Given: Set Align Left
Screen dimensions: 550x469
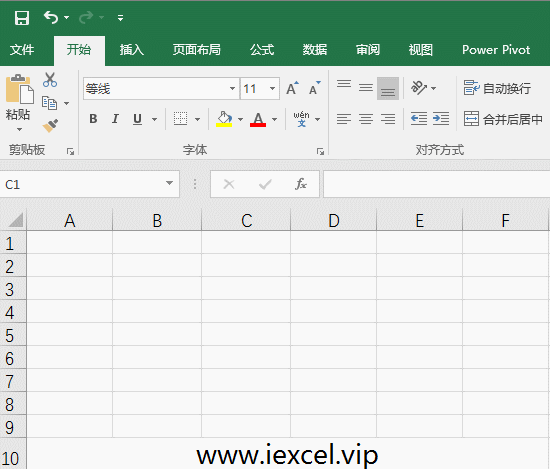Looking at the screenshot, I should coord(344,119).
